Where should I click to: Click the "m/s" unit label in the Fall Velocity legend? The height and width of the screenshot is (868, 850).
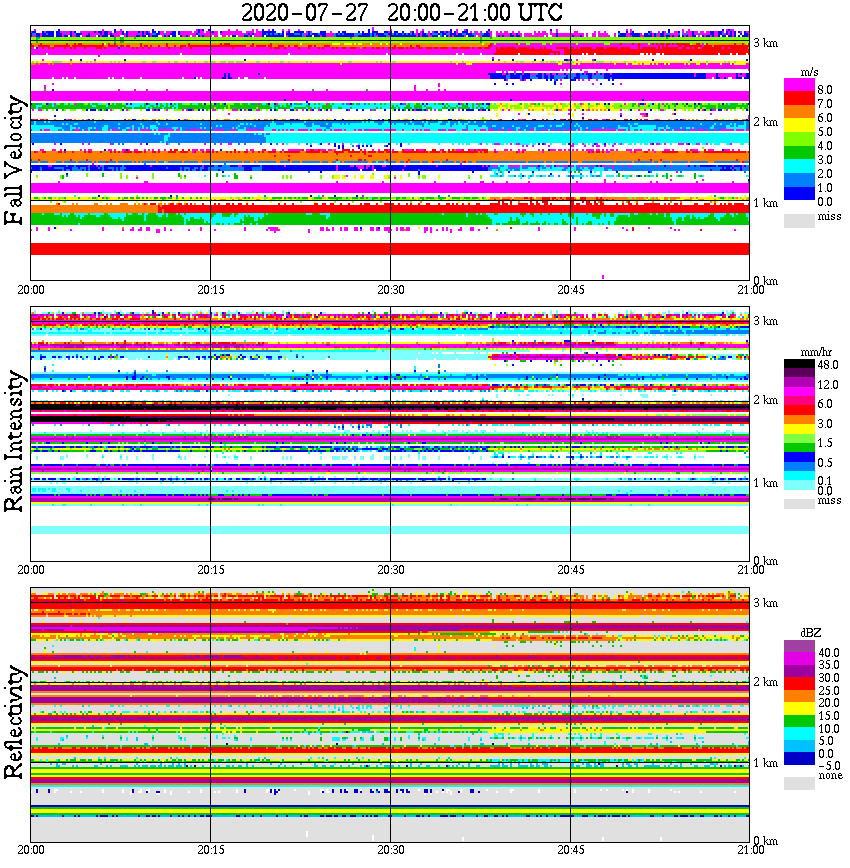point(809,73)
